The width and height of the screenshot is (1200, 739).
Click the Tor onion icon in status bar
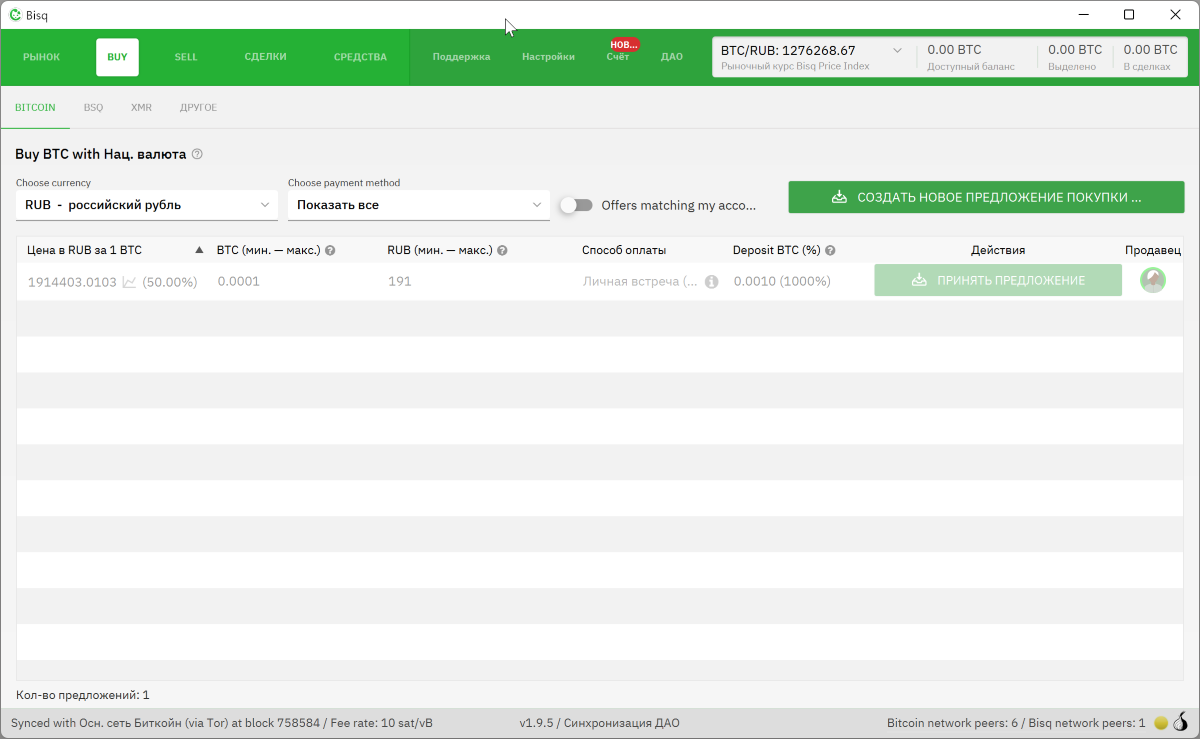[1181, 722]
